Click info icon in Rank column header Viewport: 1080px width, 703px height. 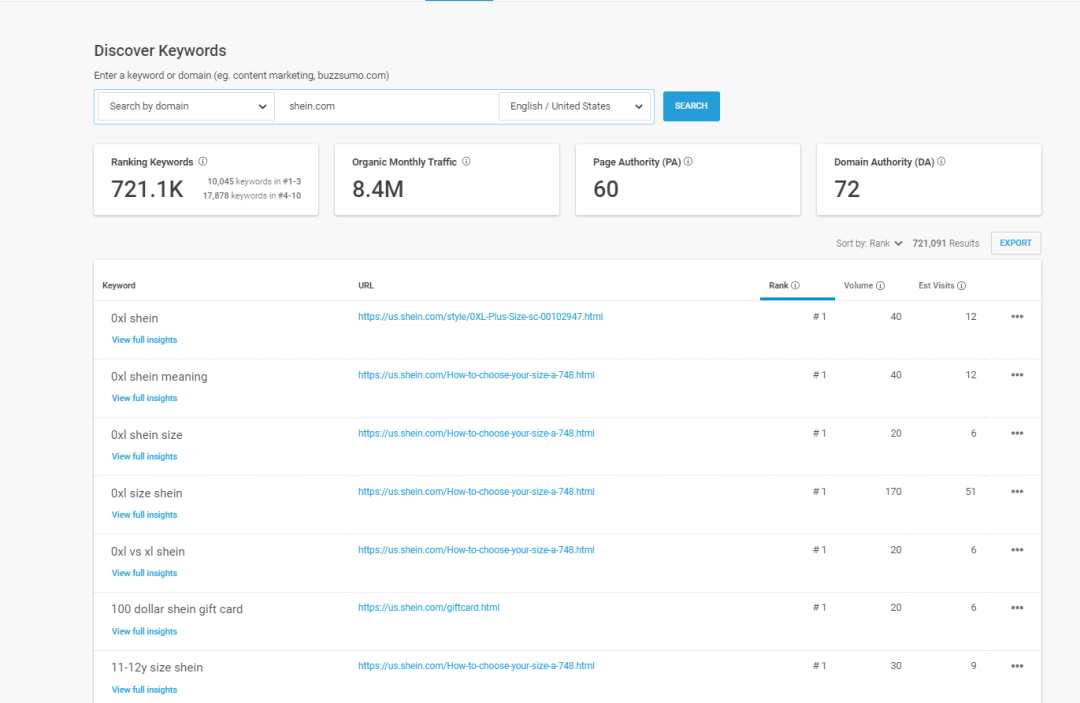coord(796,286)
